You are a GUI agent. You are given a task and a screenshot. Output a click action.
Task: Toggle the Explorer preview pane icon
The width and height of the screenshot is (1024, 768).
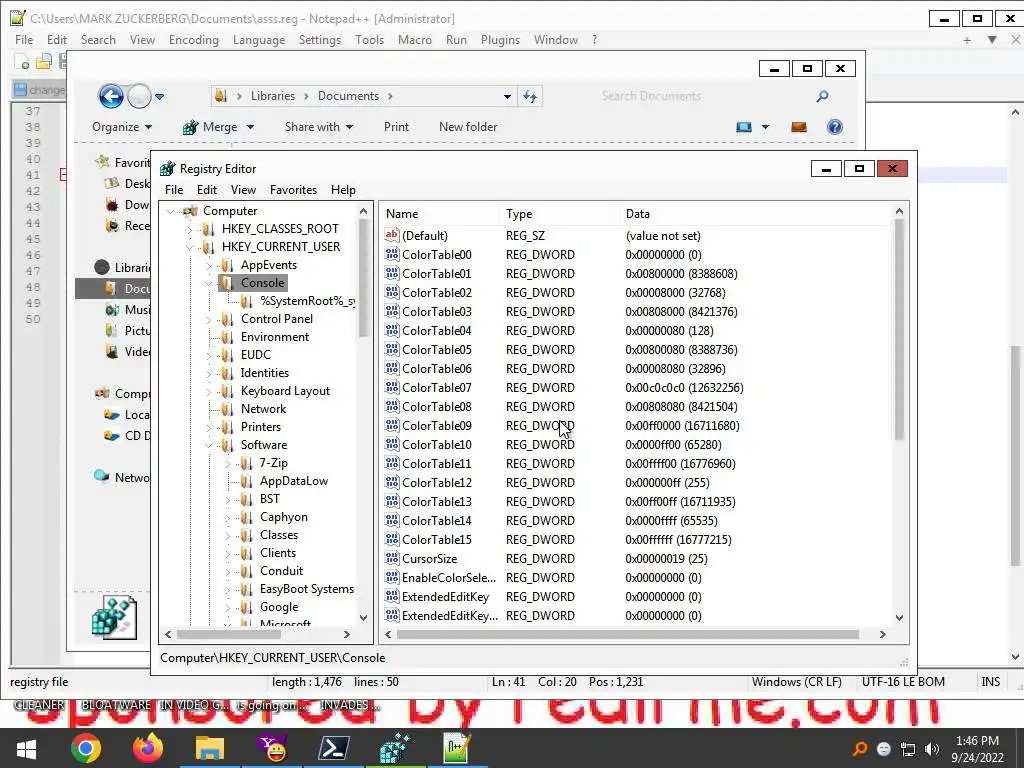click(799, 127)
